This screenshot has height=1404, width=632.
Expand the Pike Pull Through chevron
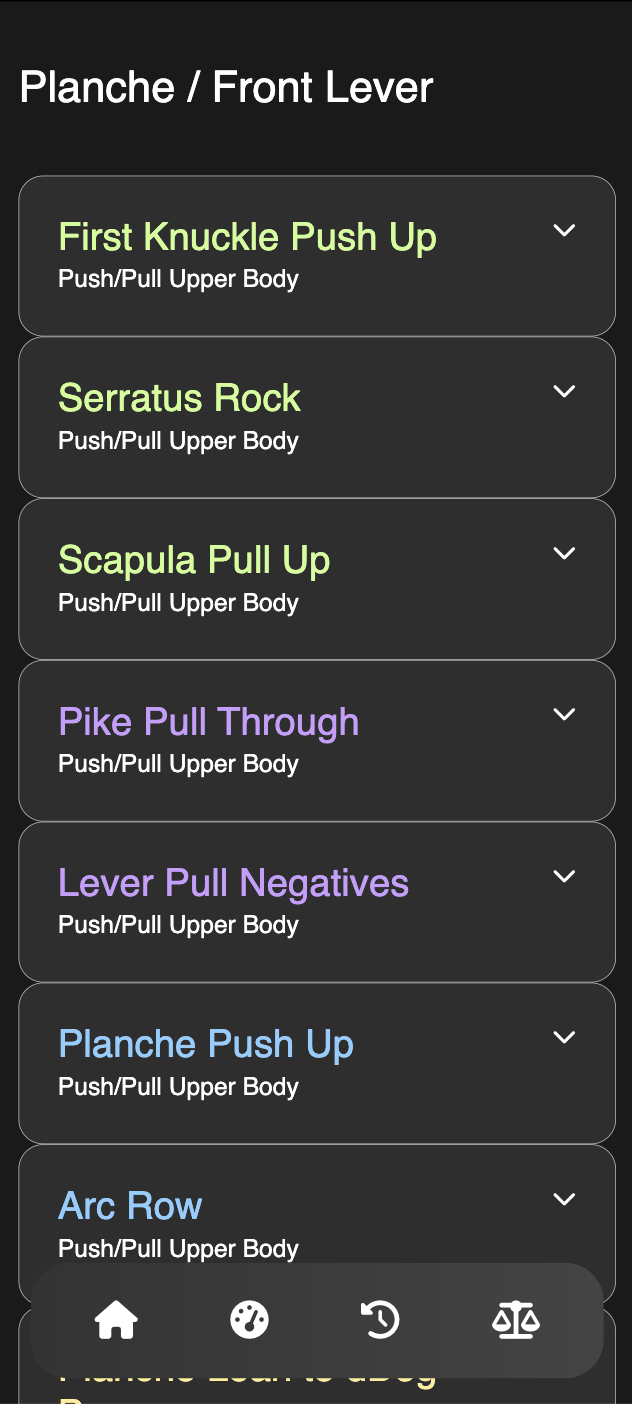[x=565, y=715]
